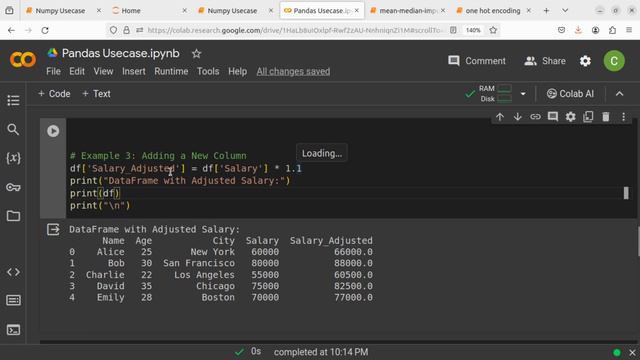The image size is (640, 360).
Task: Open the secrets key icon
Action: pos(13,187)
